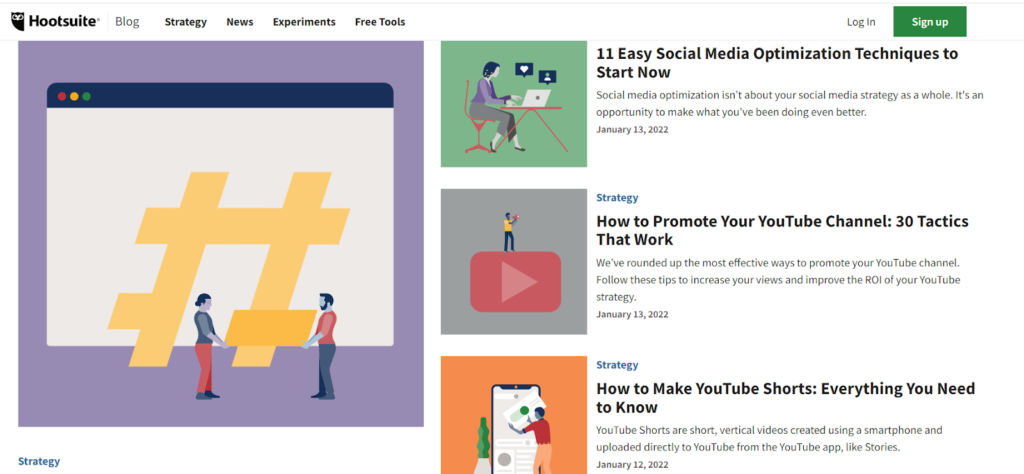Click Strategy tag above YouTube Shorts article
This screenshot has width=1024, height=474.
tap(617, 364)
